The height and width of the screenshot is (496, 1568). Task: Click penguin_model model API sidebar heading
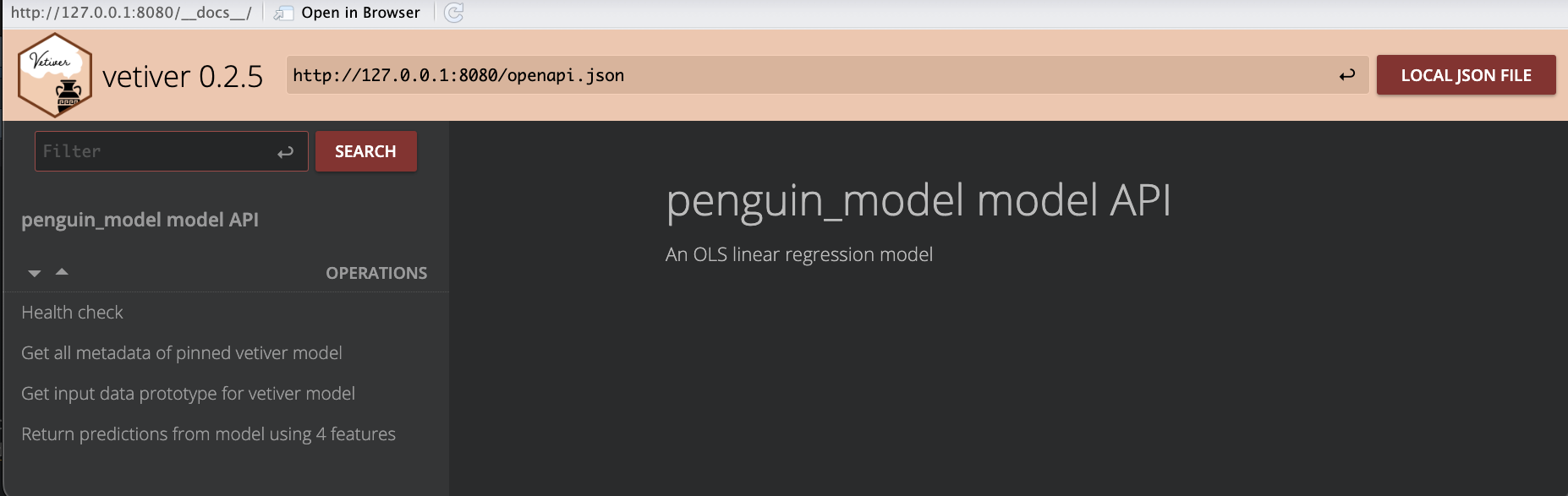pos(140,220)
